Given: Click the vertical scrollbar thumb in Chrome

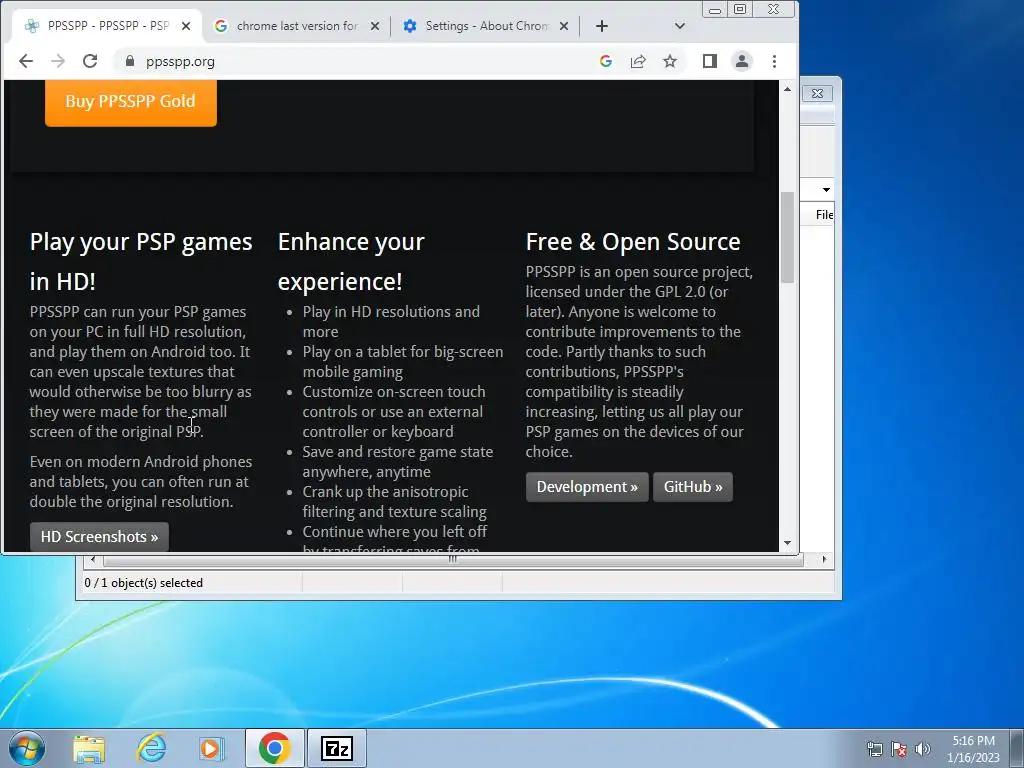Looking at the screenshot, I should [x=788, y=237].
